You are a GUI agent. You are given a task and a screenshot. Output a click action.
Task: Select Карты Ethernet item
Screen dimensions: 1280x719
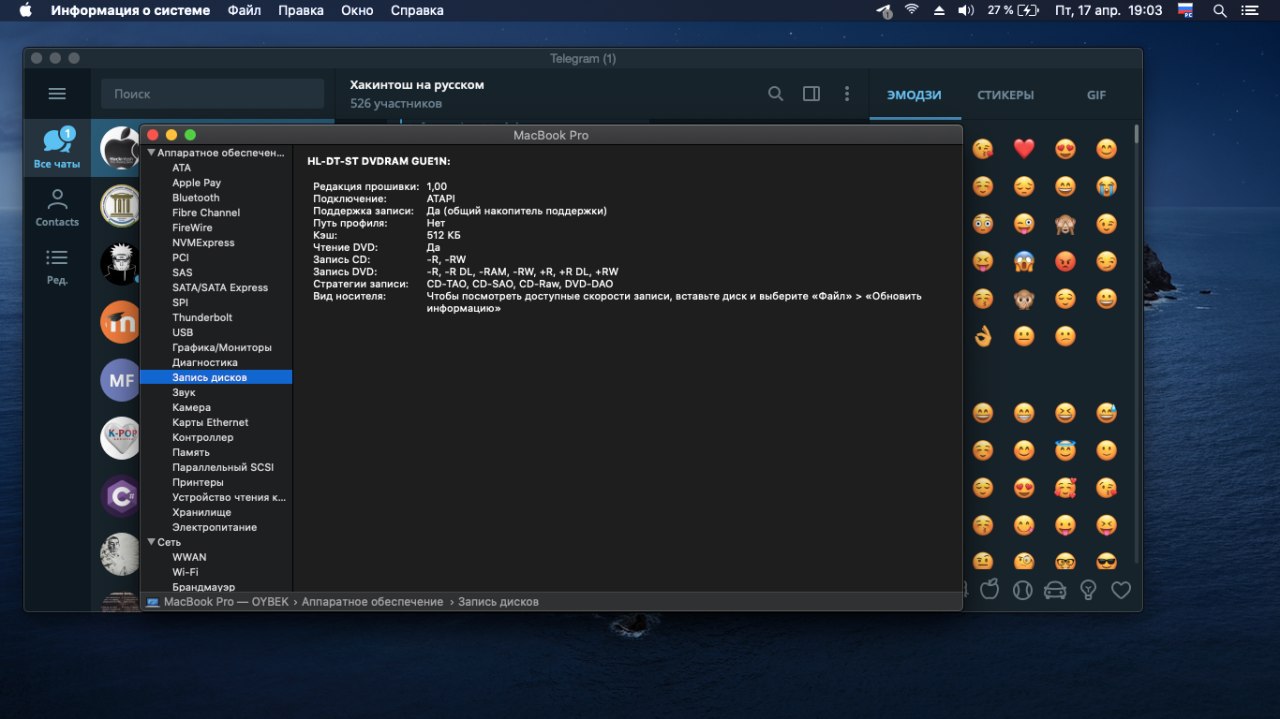tap(210, 423)
